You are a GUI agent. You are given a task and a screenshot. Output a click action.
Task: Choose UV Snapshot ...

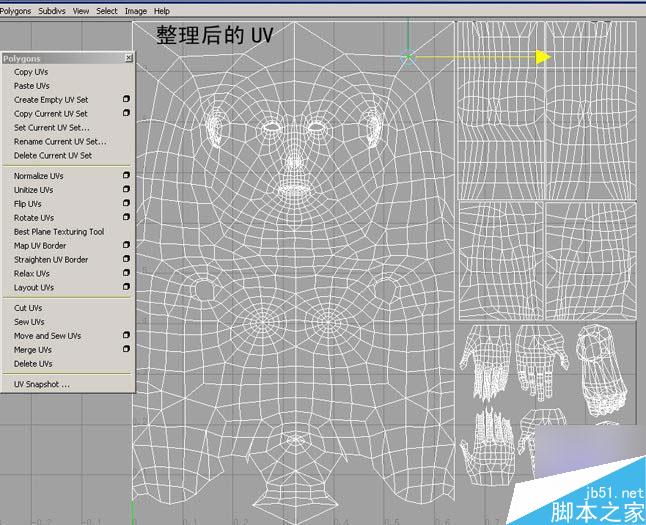(x=42, y=384)
